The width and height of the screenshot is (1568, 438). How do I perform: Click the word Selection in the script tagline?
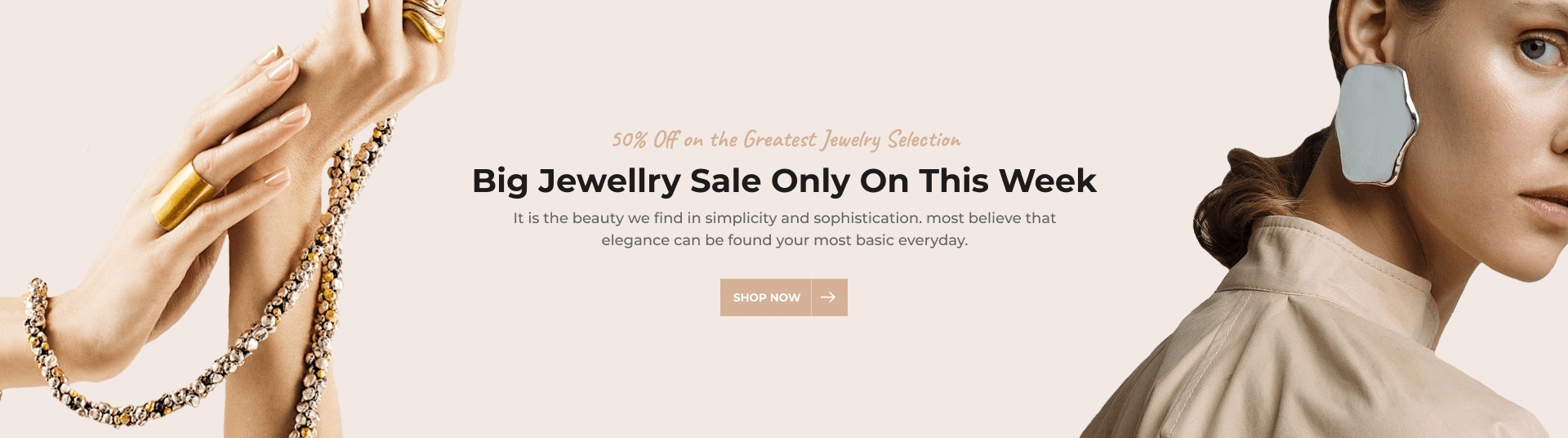(x=924, y=140)
